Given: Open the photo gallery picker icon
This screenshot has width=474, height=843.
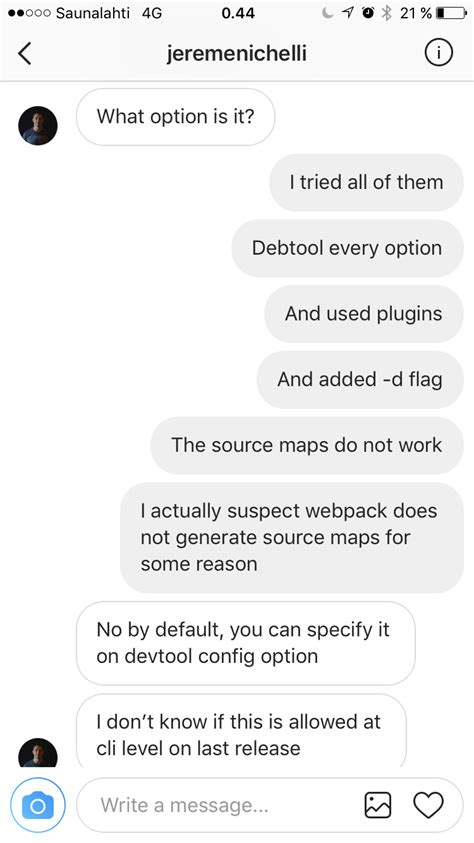Looking at the screenshot, I should point(378,805).
